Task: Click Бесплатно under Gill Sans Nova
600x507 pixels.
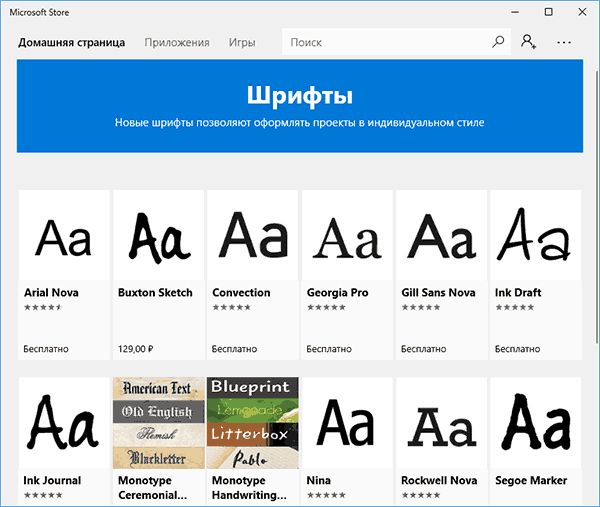Action: click(424, 349)
